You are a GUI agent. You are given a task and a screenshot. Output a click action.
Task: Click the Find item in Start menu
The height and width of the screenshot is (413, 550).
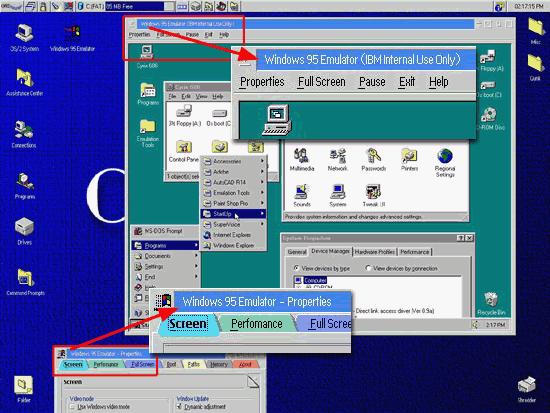(x=166, y=277)
